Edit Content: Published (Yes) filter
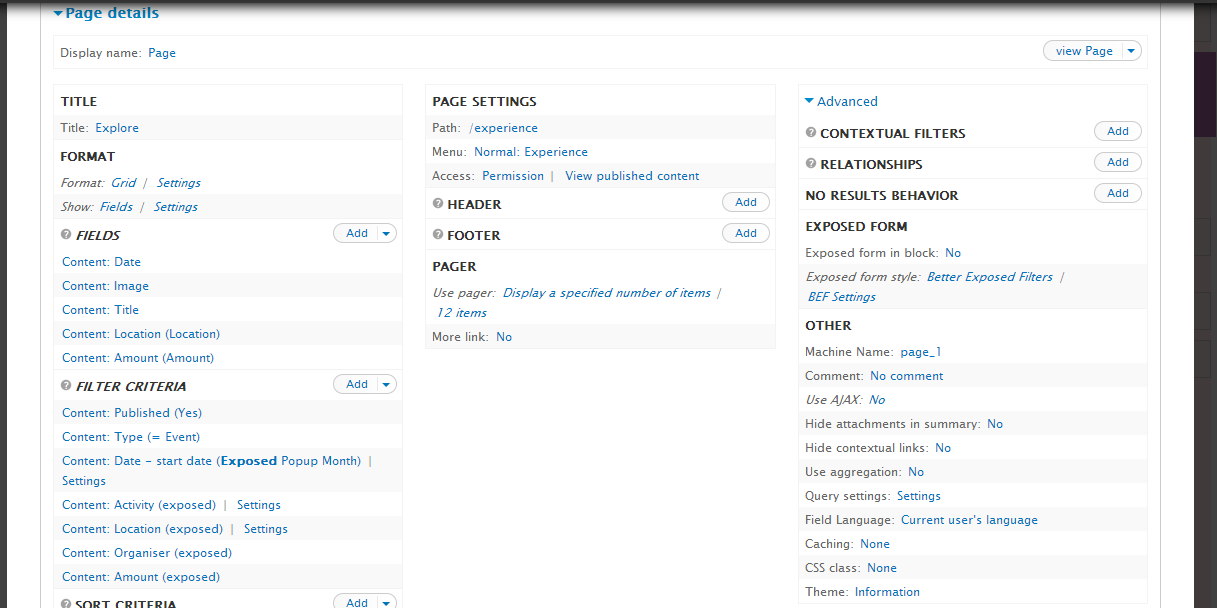Screen dimensions: 1217x608 tap(132, 413)
